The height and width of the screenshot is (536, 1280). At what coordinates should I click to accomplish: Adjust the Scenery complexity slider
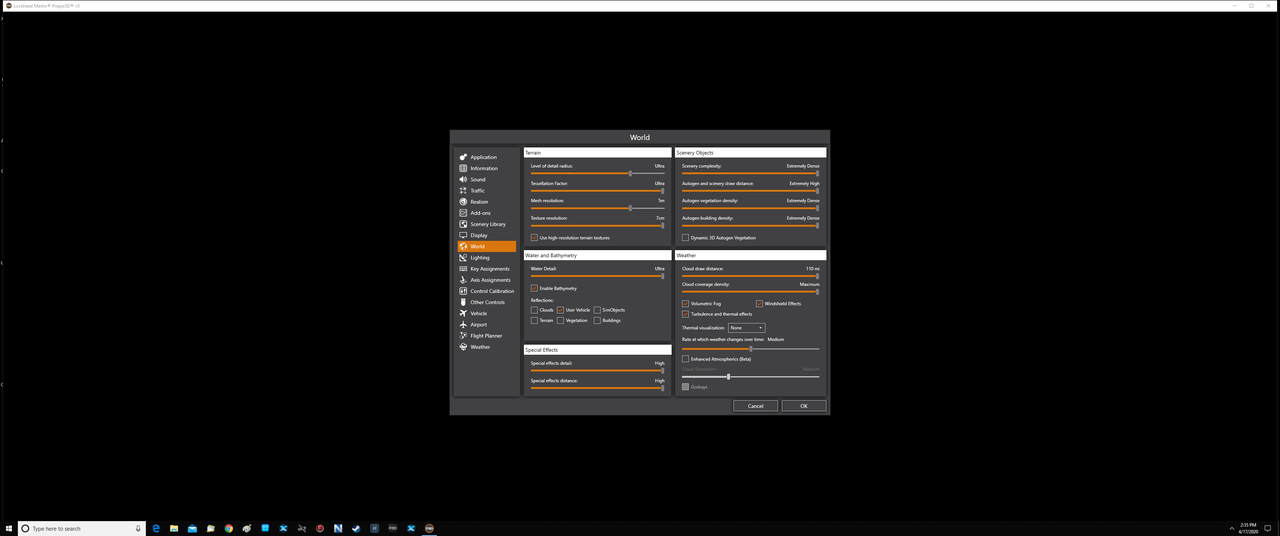(x=750, y=173)
